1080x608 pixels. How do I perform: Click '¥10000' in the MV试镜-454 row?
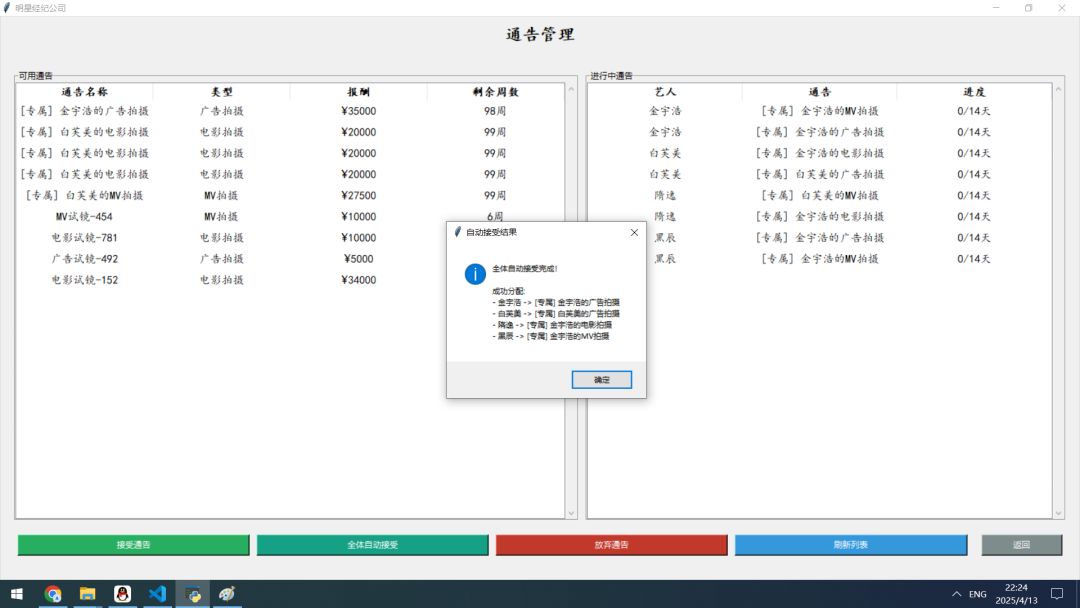pyautogui.click(x=358, y=216)
